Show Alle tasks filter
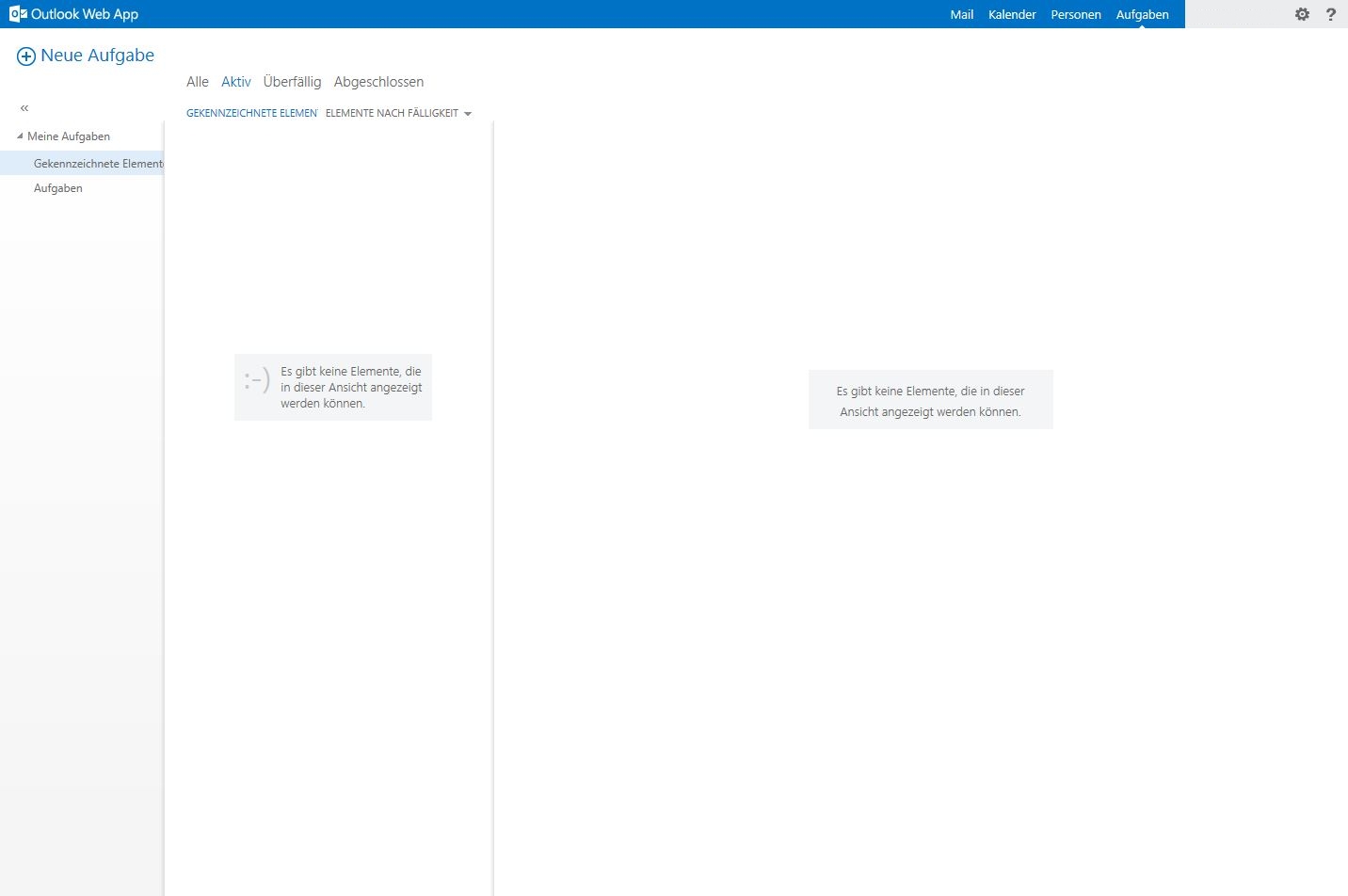 (x=198, y=82)
